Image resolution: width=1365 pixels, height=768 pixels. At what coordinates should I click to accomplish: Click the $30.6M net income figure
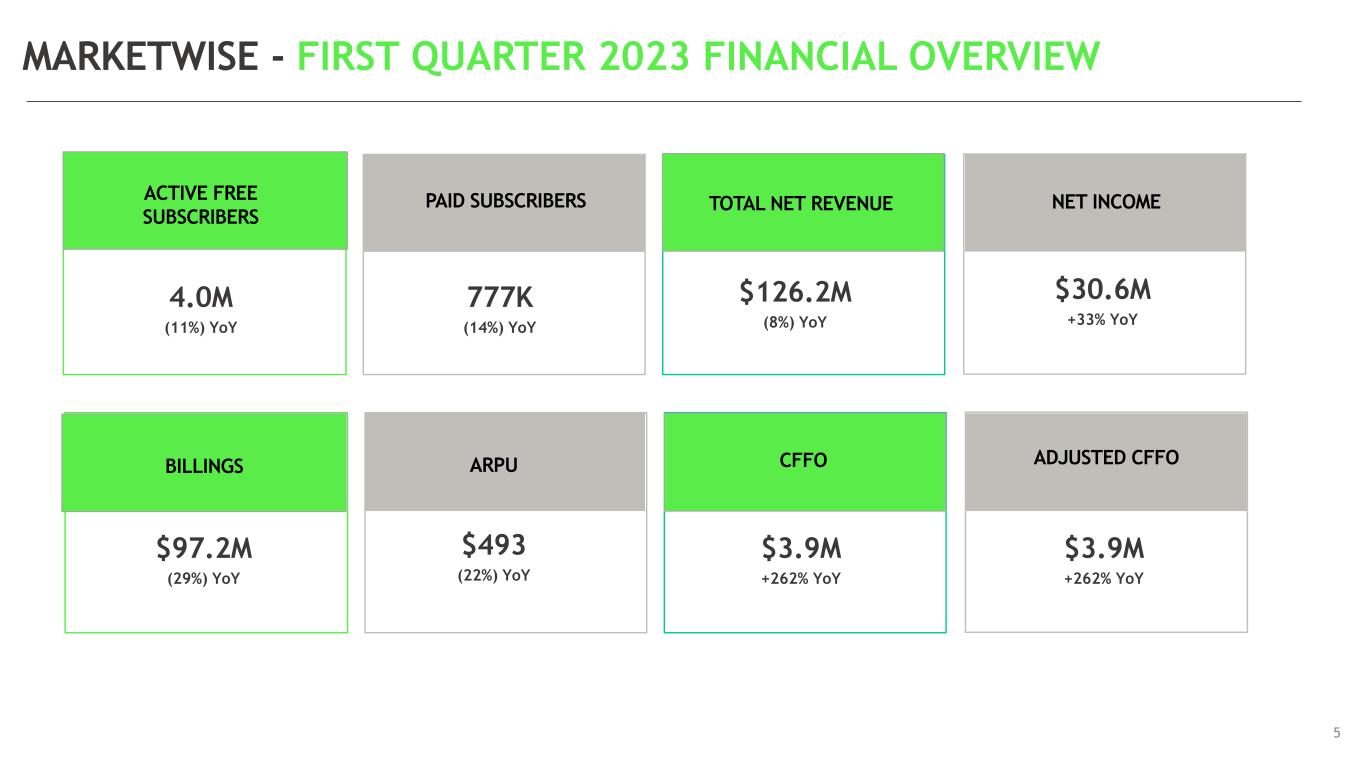click(1103, 290)
